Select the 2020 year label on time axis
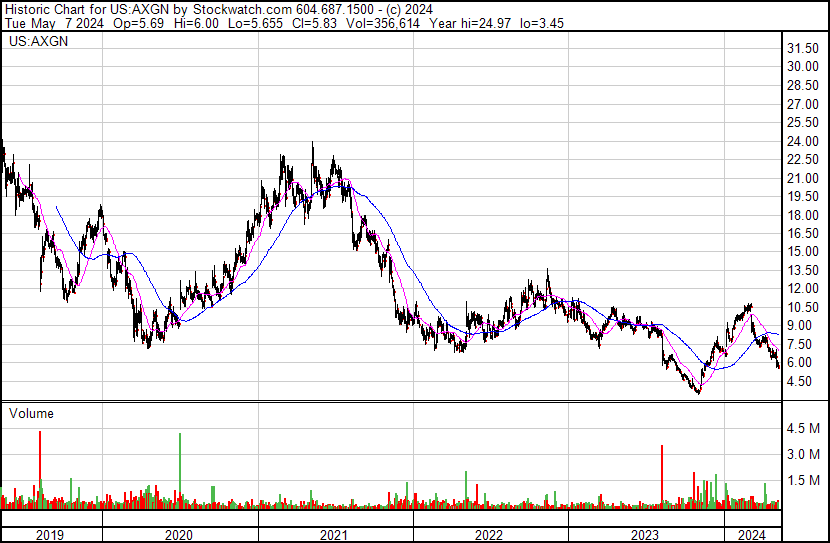Image resolution: width=830 pixels, height=543 pixels. tap(180, 535)
